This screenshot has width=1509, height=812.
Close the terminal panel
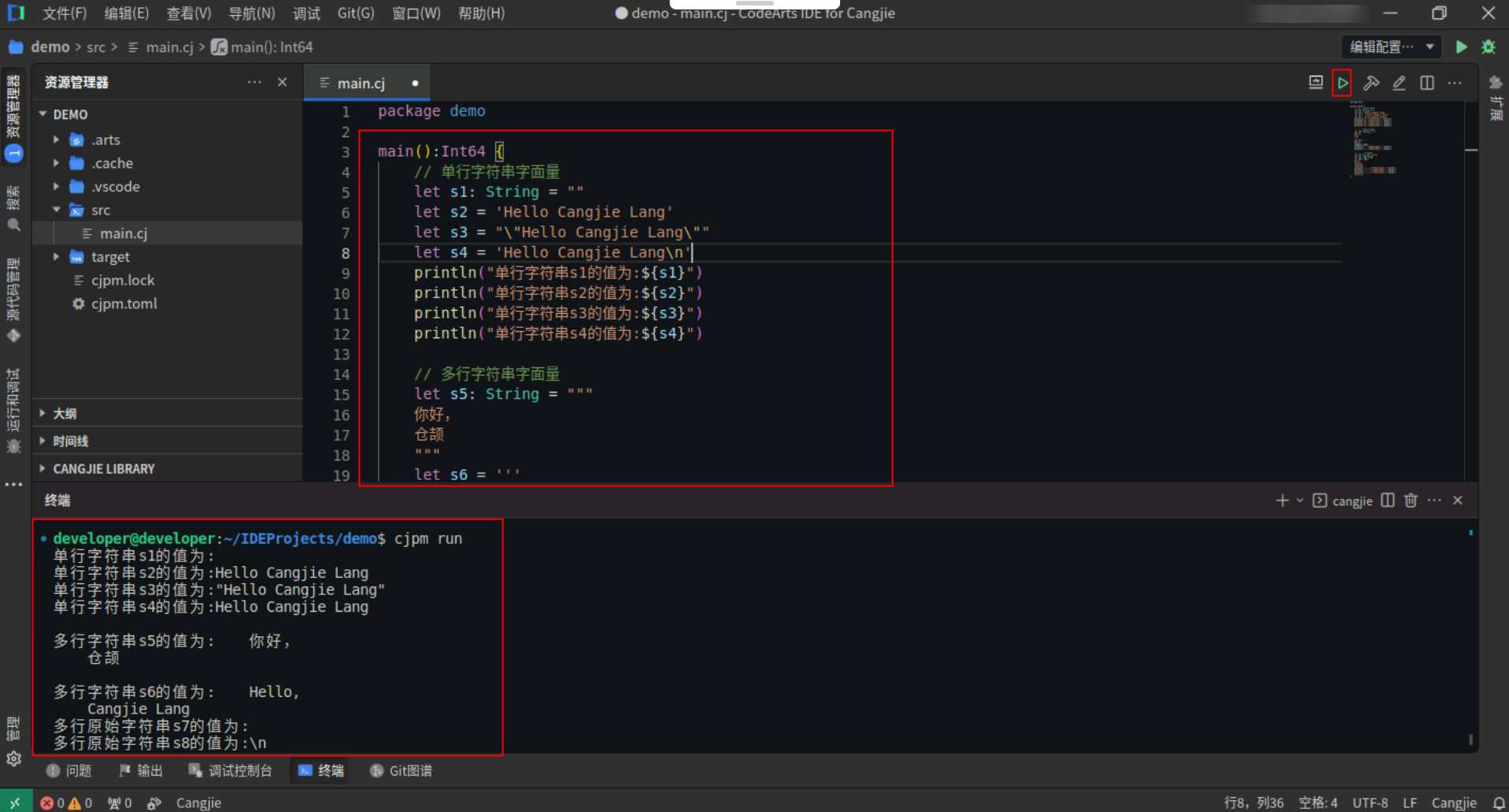pos(1458,501)
